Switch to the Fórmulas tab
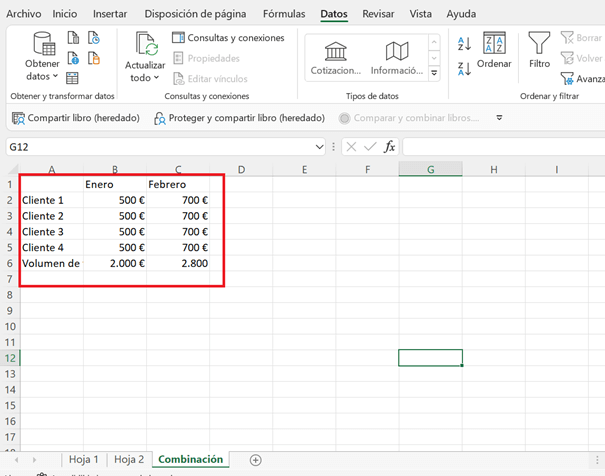Screen dimensions: 605x476 tap(284, 14)
